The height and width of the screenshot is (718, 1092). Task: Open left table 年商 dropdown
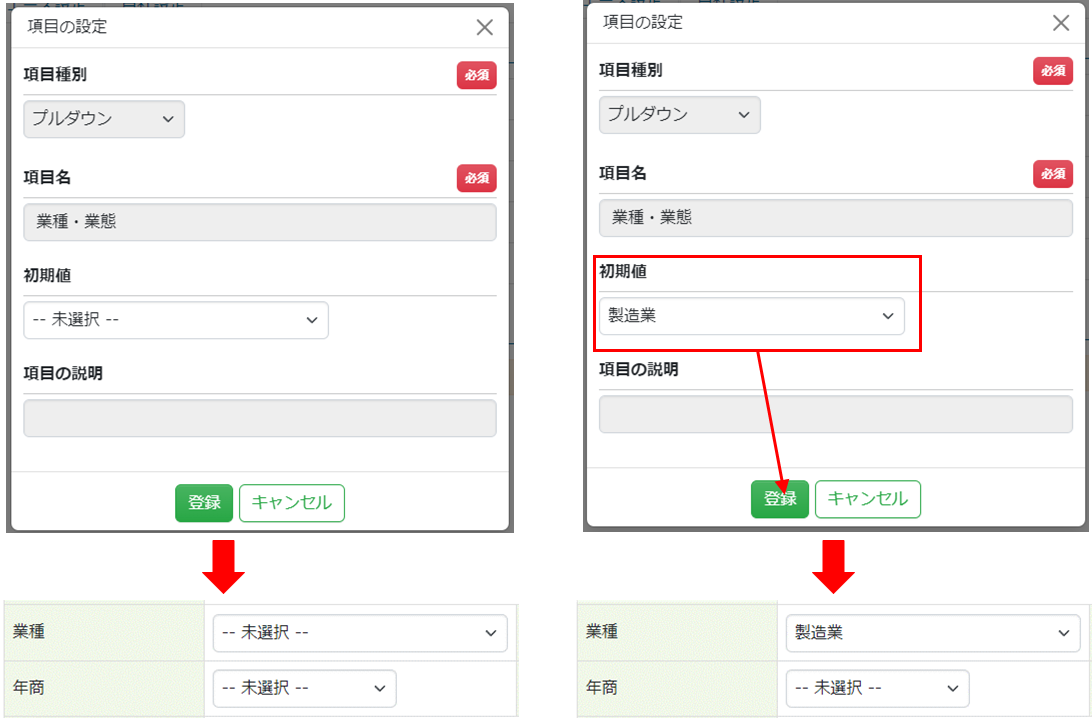pyautogui.click(x=304, y=689)
